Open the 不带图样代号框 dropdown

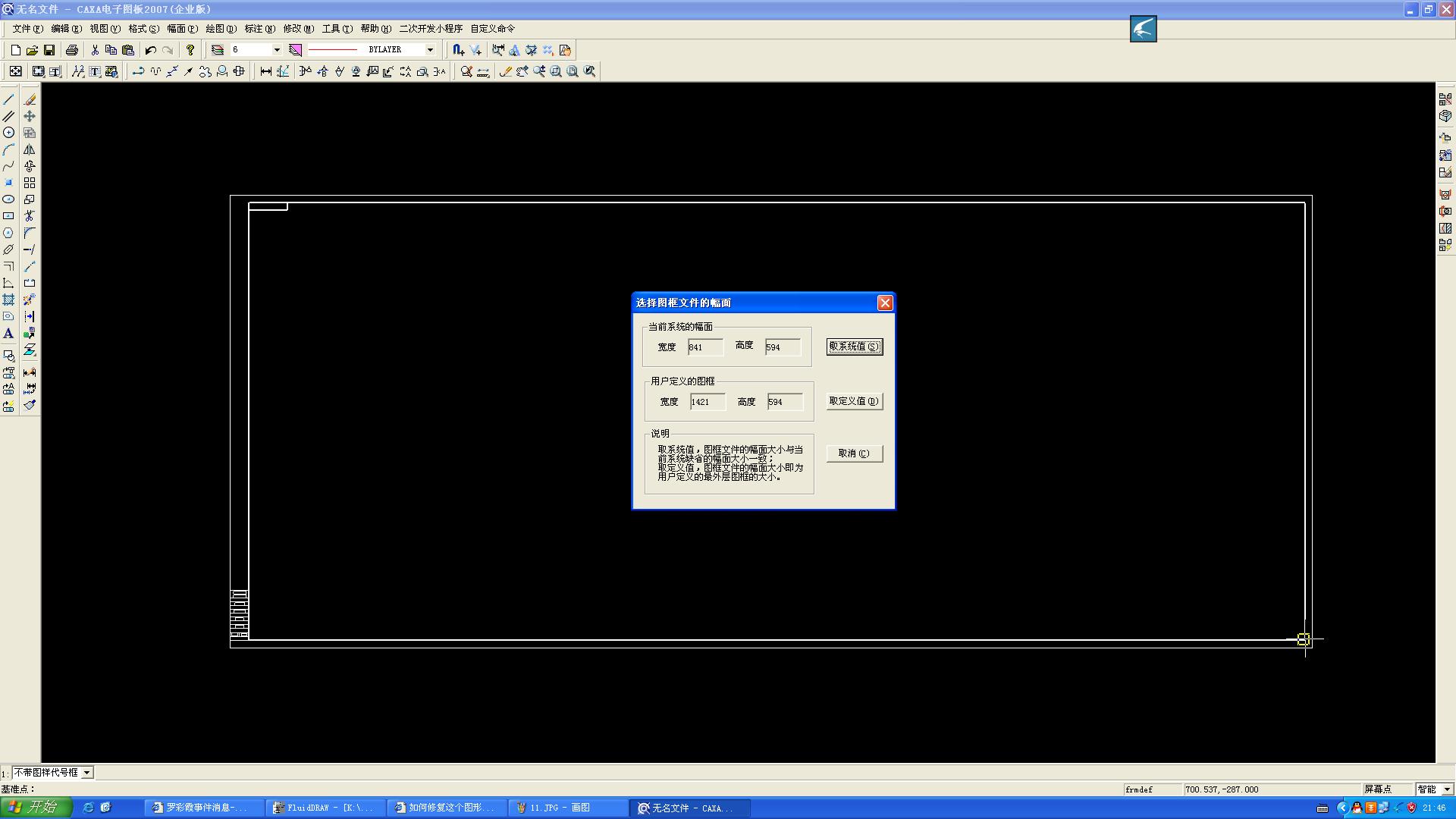point(87,773)
